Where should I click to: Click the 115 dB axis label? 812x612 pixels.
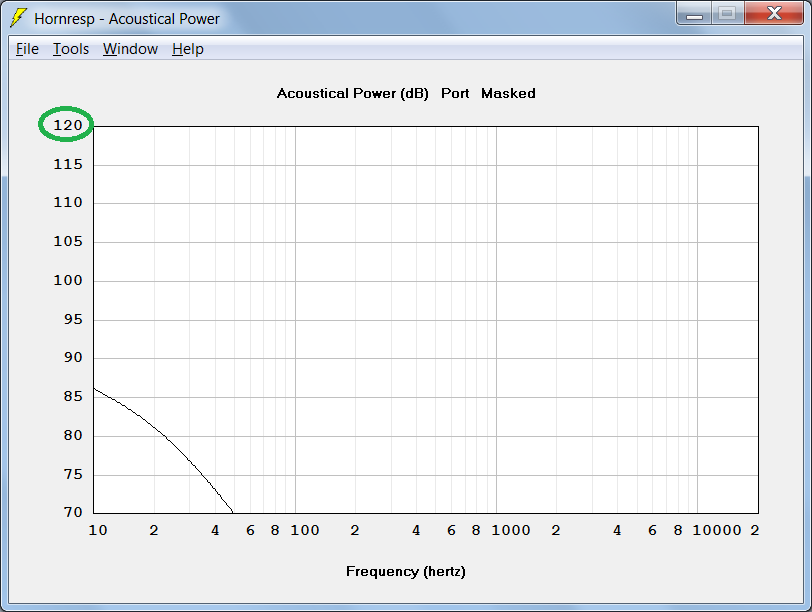[x=68, y=164]
